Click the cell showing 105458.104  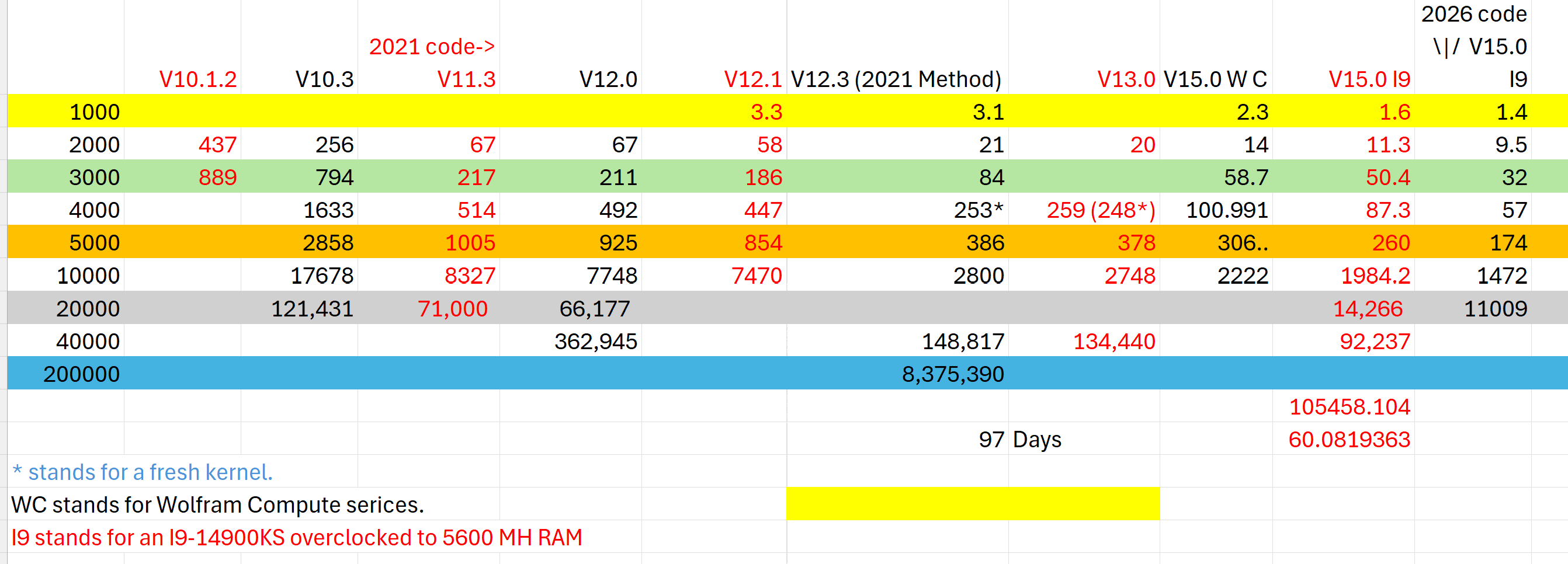1344,406
